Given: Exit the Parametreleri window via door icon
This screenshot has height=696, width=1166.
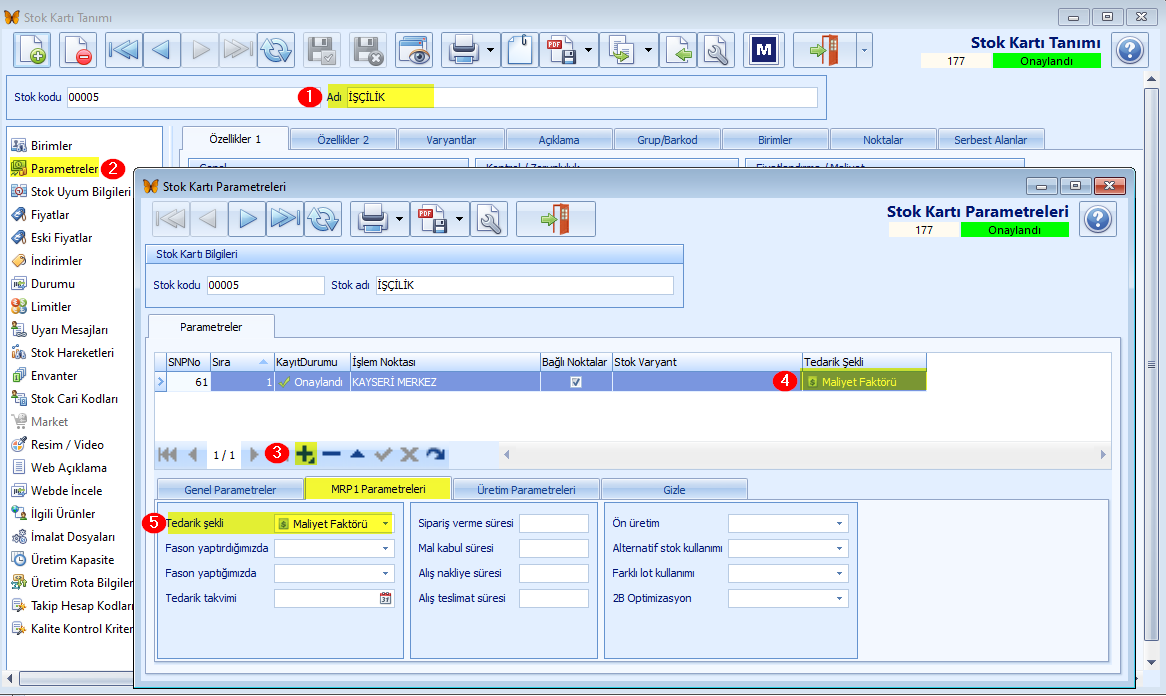Looking at the screenshot, I should 555,219.
